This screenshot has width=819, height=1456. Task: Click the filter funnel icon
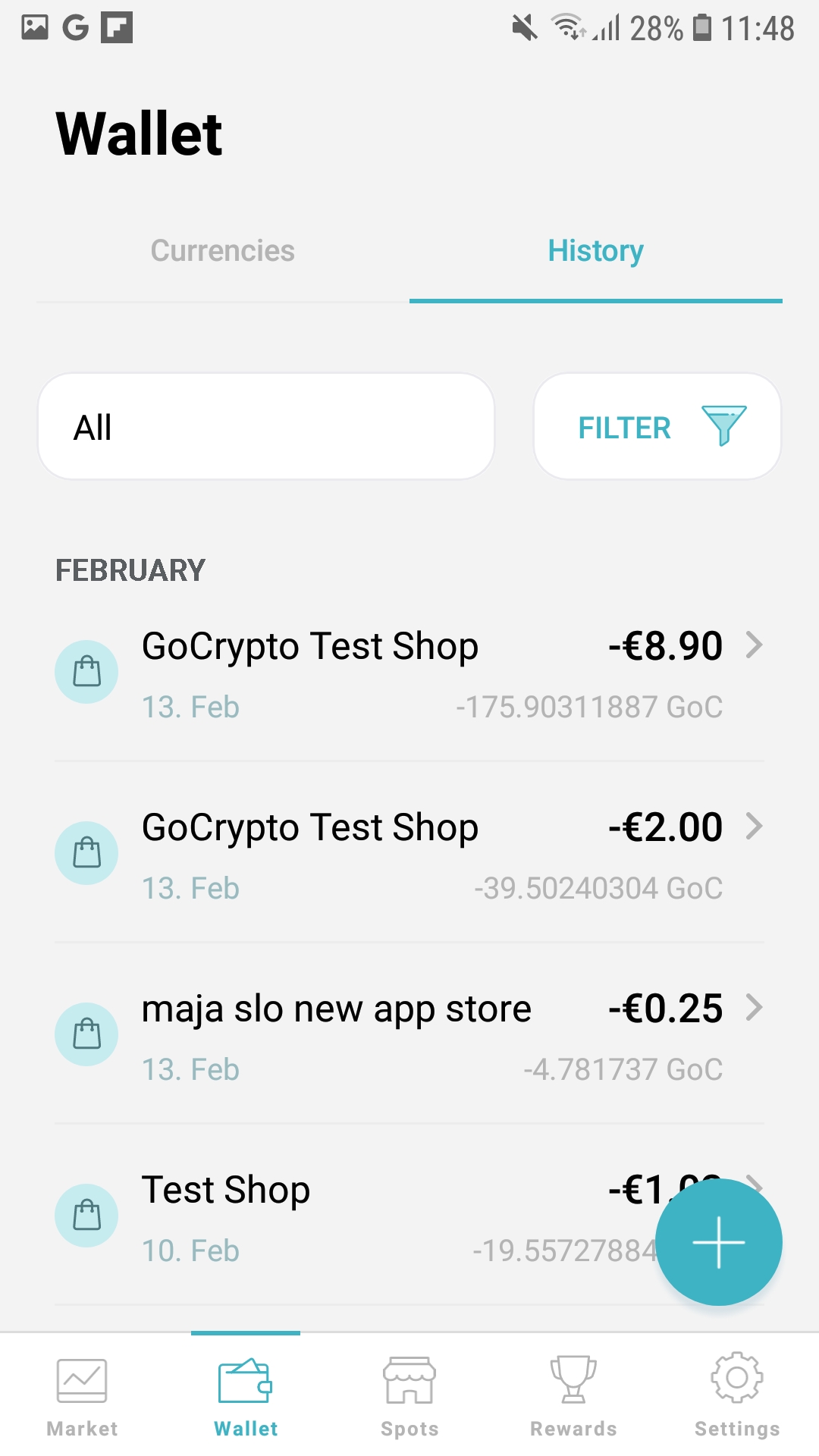tap(723, 426)
